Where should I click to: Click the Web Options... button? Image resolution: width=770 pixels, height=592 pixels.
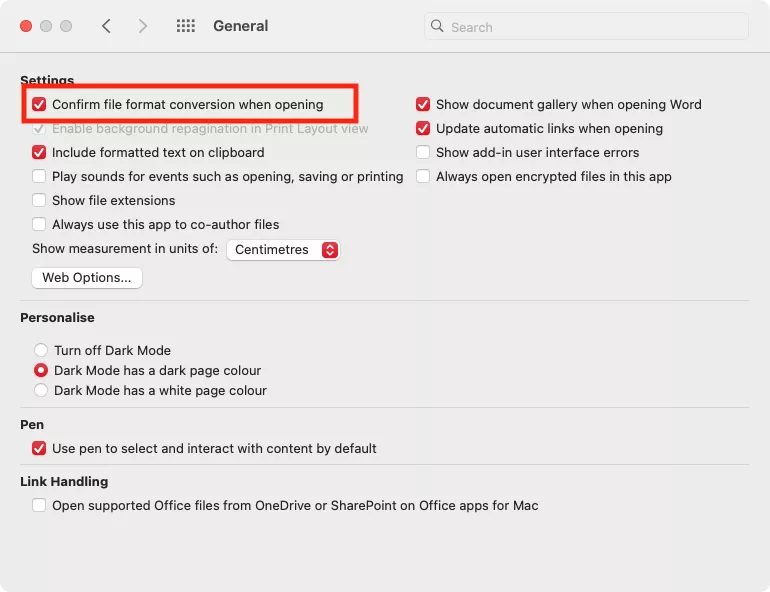tap(87, 278)
